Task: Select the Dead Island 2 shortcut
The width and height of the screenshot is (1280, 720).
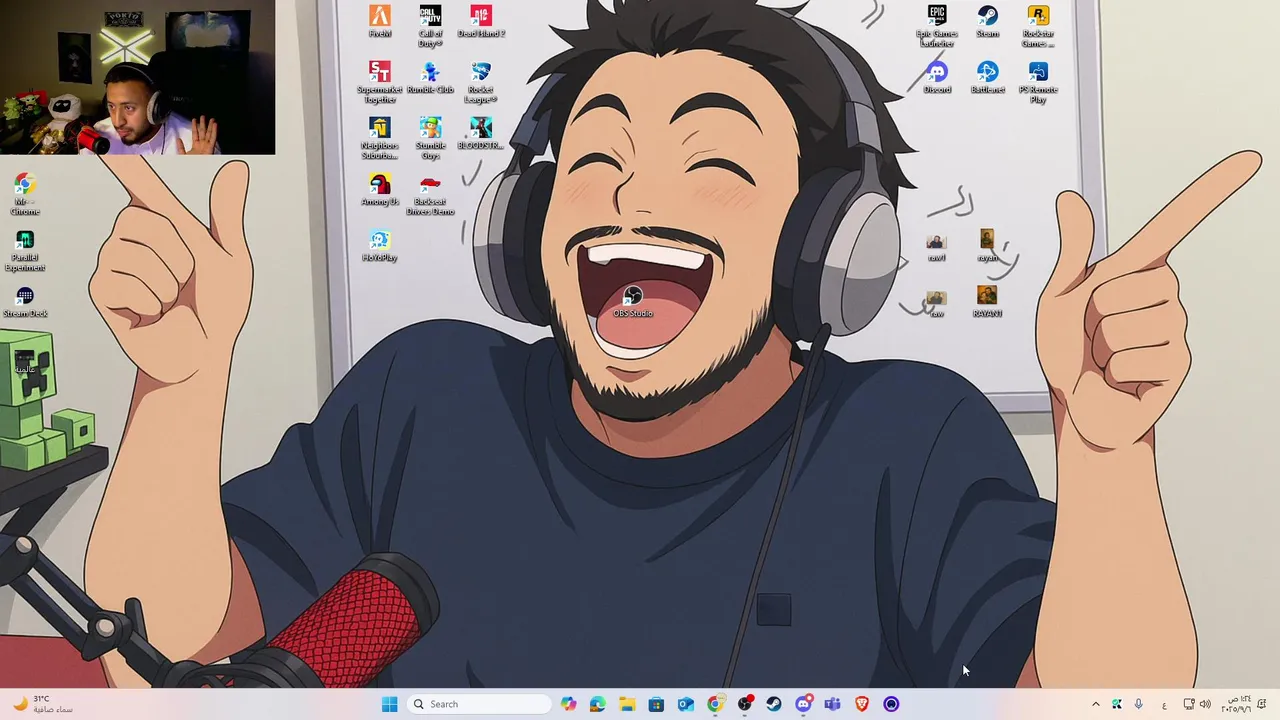Action: (x=481, y=21)
